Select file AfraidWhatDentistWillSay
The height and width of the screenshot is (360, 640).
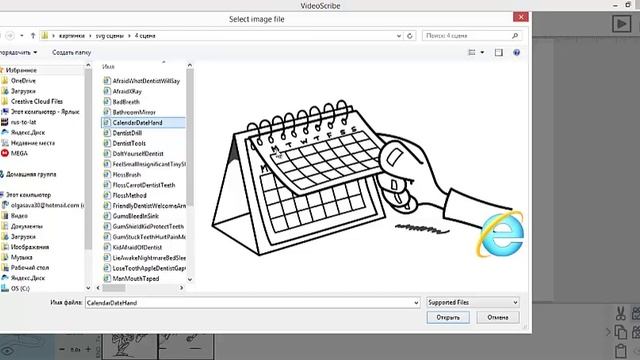[146, 81]
